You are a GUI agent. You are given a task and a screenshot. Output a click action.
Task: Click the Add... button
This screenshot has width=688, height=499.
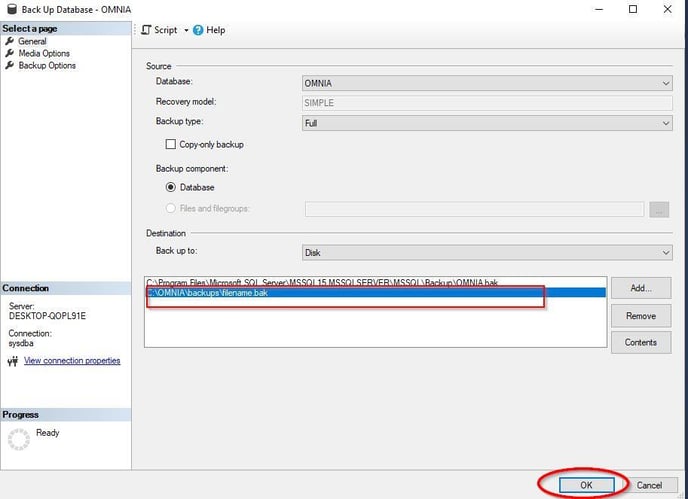click(641, 288)
